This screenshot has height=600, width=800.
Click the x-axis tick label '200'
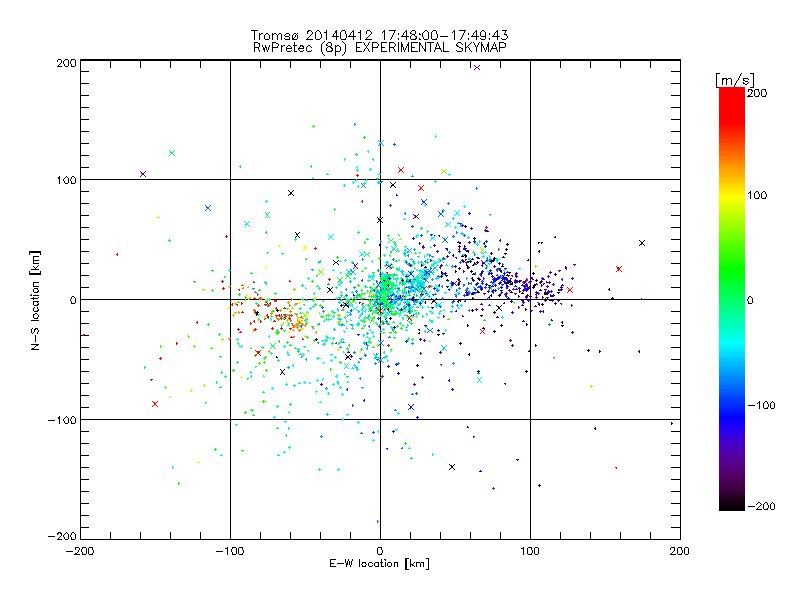pyautogui.click(x=680, y=552)
